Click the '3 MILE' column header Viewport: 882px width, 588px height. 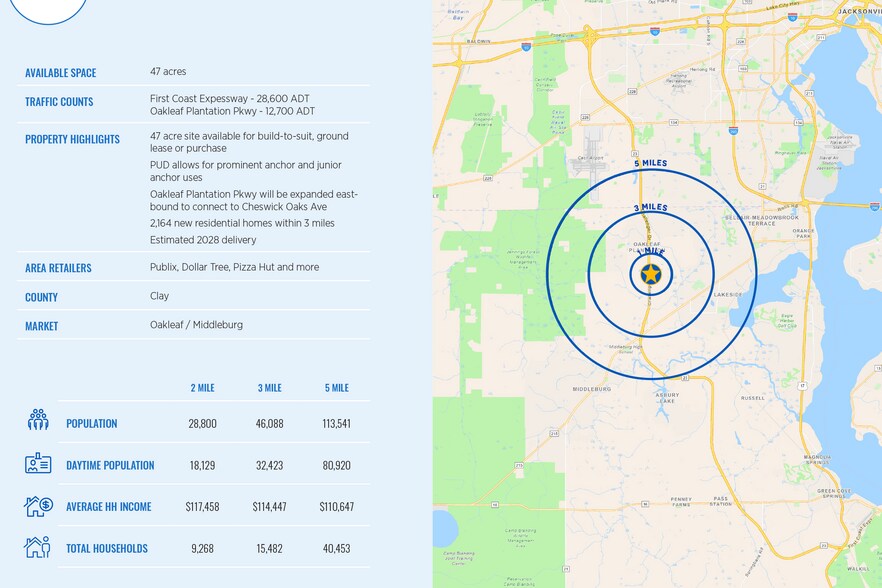(269, 388)
